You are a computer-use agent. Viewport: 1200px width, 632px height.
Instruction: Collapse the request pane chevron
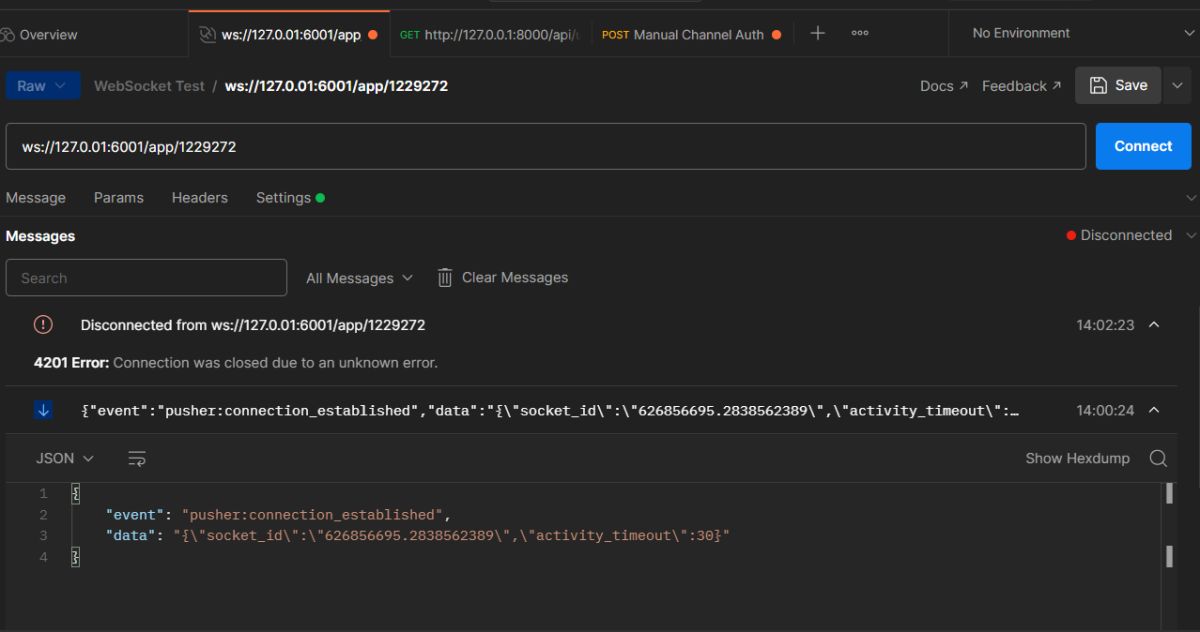click(1190, 198)
